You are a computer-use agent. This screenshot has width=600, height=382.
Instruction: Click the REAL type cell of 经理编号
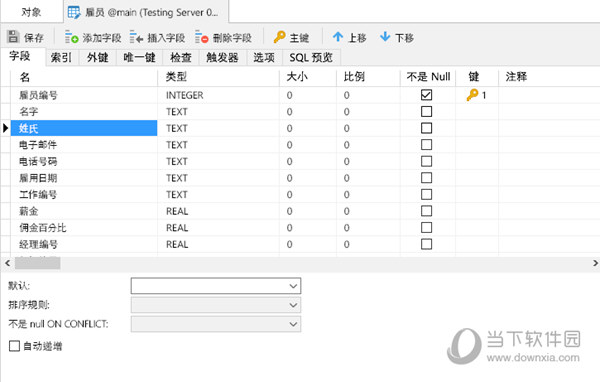point(218,244)
